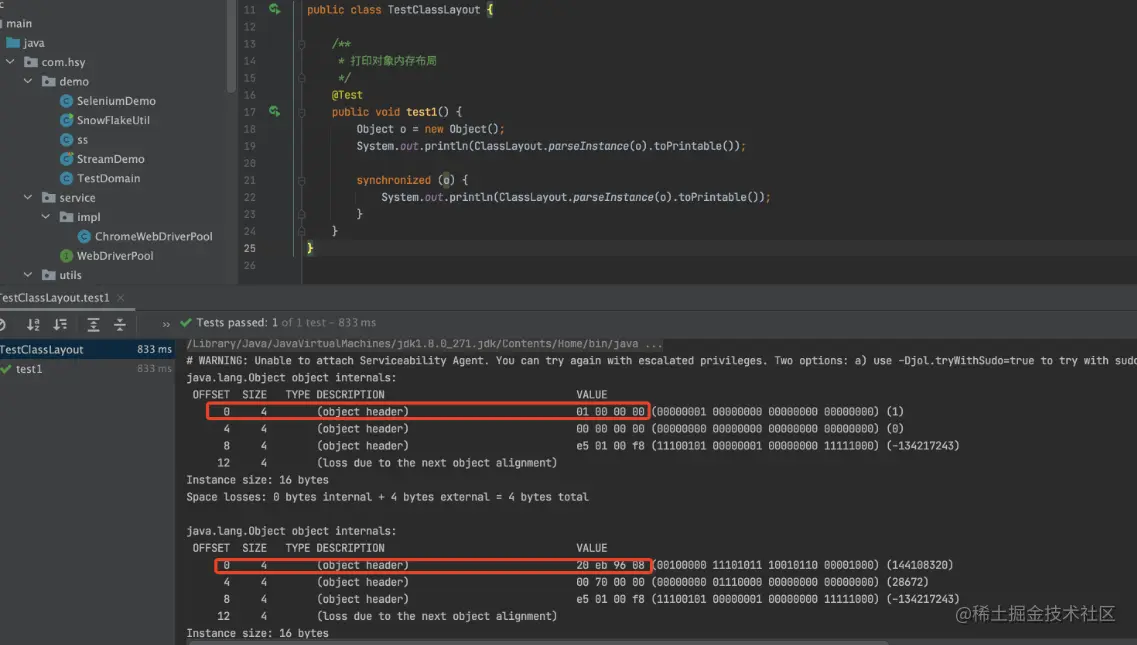Click line number 25 in gutter
Screen dimensions: 1137x645
pos(249,248)
